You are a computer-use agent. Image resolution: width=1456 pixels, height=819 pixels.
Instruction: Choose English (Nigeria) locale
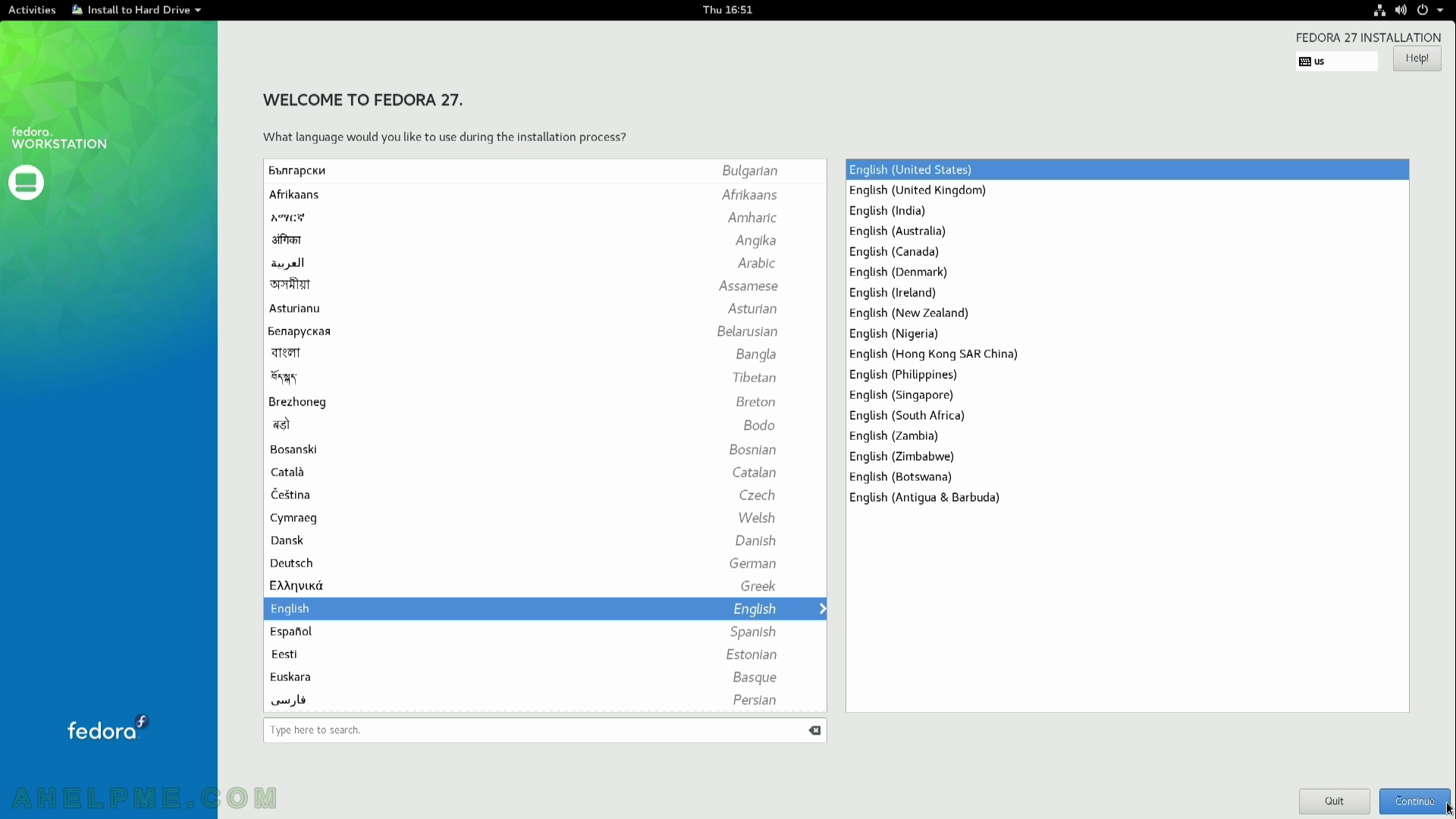[1127, 334]
